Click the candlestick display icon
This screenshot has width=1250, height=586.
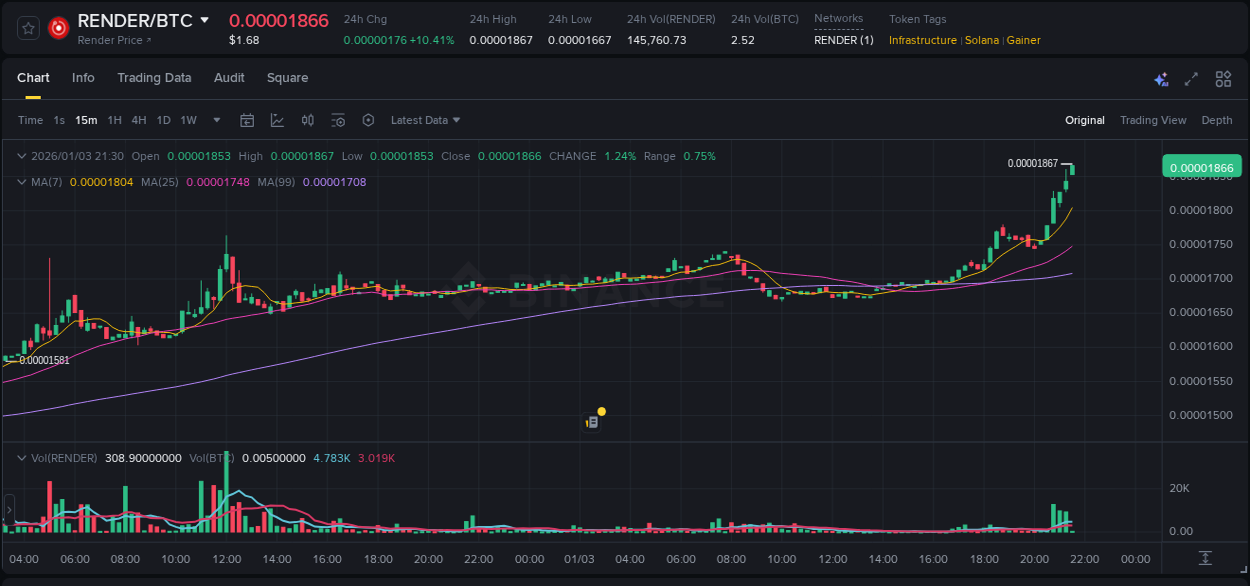tap(308, 119)
